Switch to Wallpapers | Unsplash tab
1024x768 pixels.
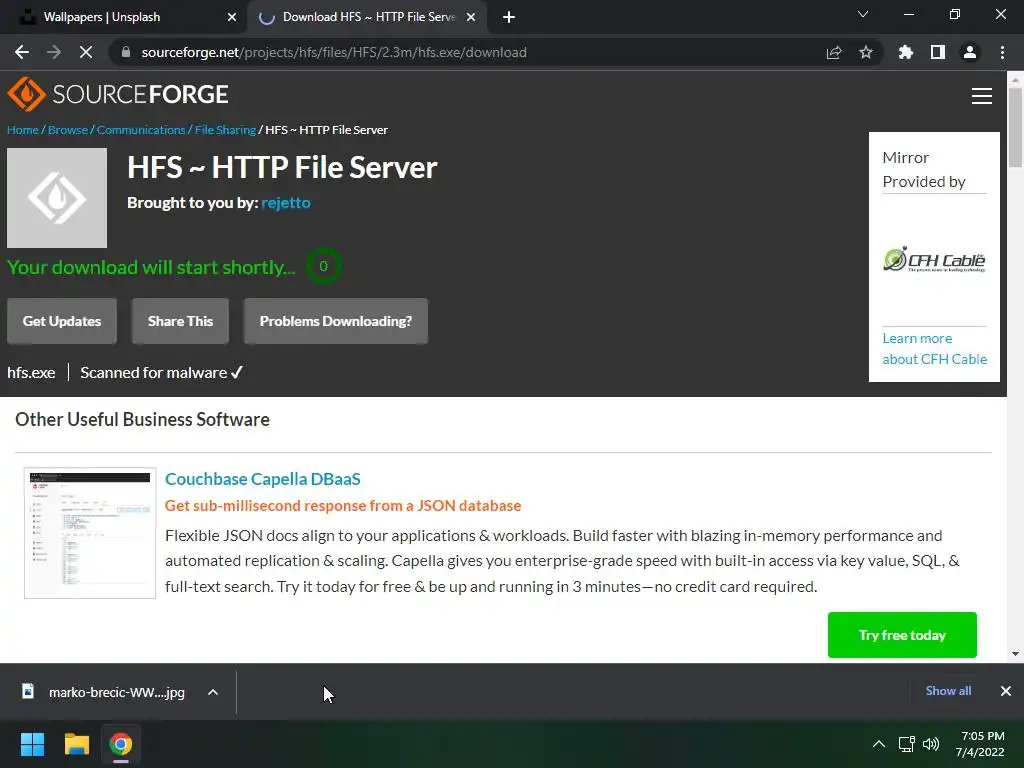[124, 17]
